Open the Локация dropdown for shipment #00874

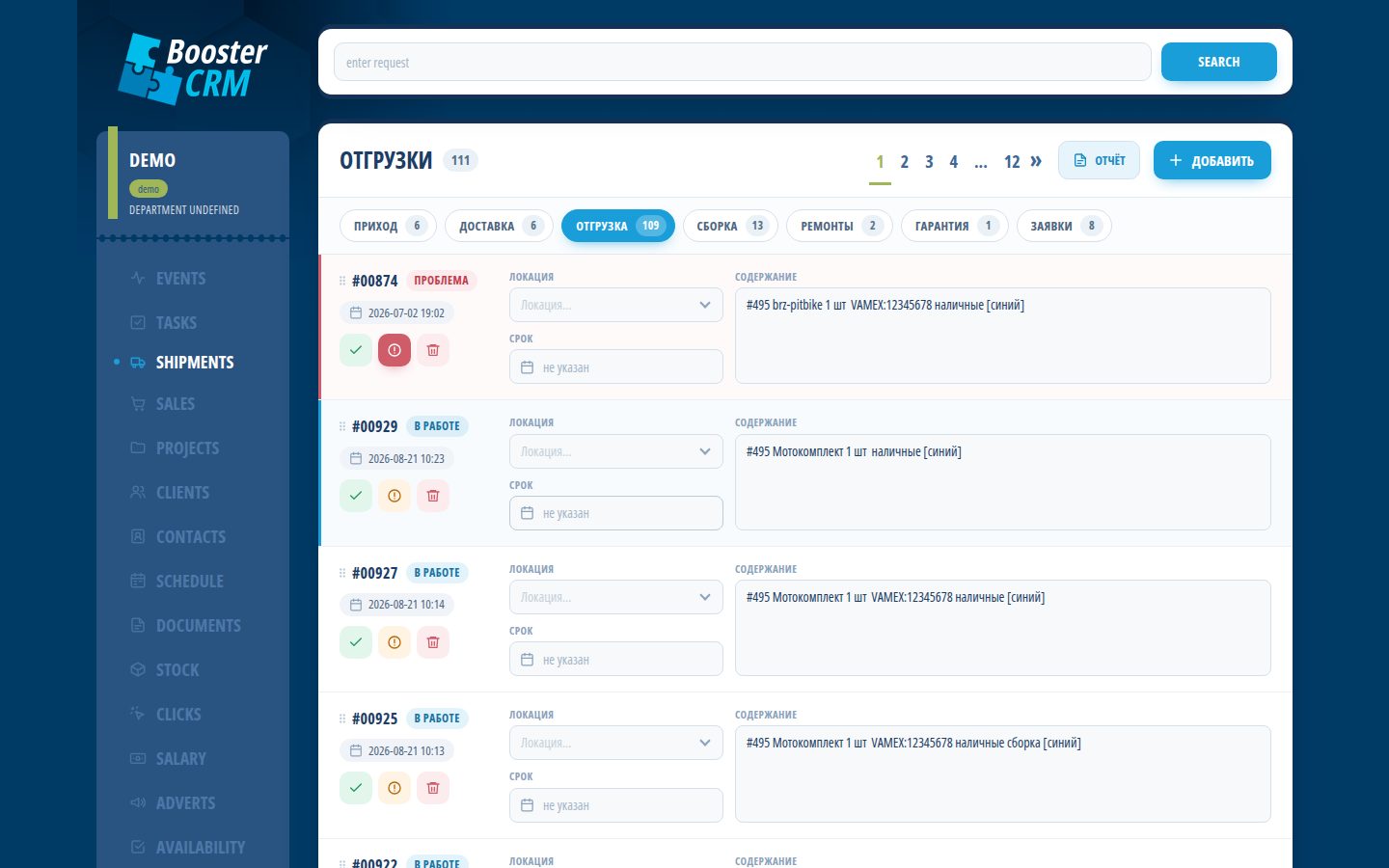click(616, 305)
